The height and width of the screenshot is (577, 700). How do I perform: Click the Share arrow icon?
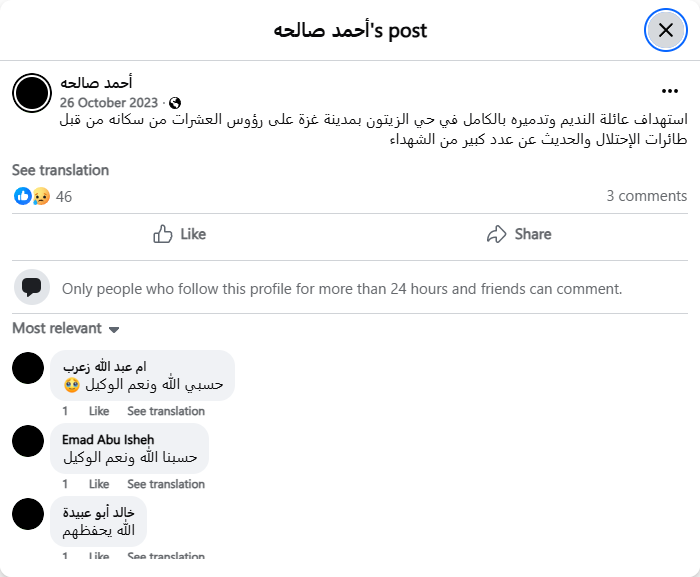pyautogui.click(x=496, y=234)
